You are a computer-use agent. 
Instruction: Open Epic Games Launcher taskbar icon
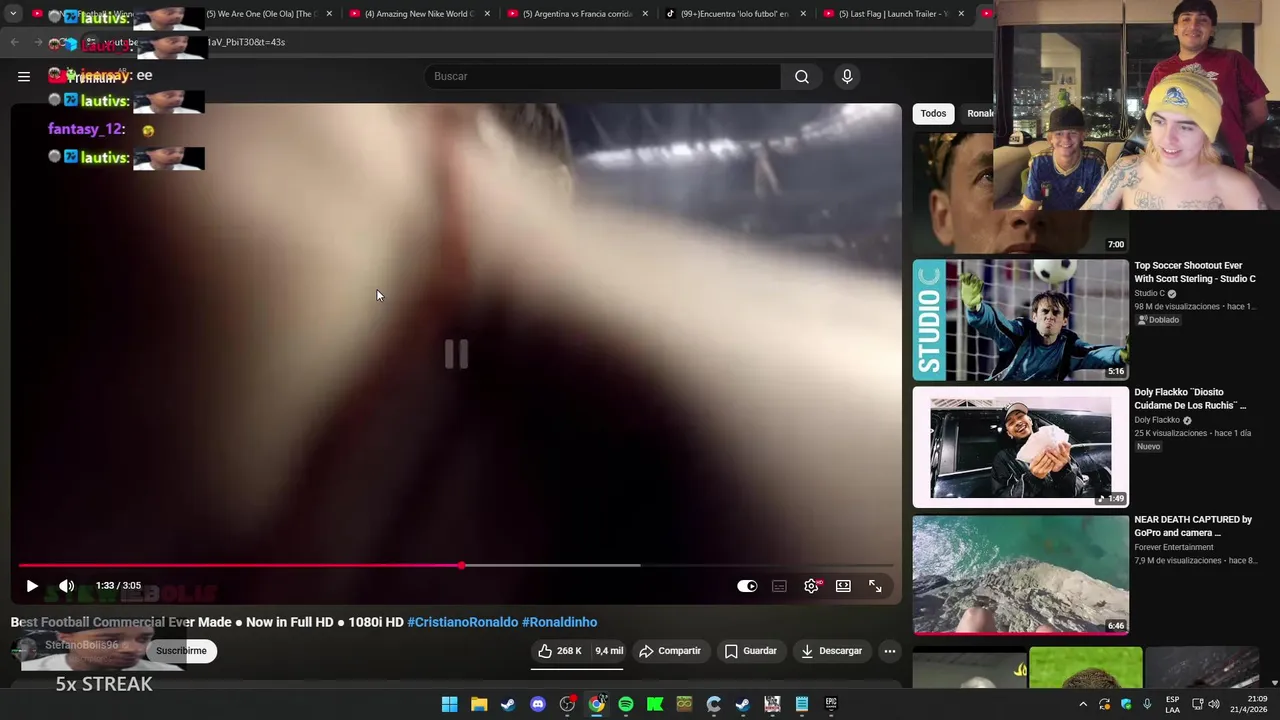[831, 705]
